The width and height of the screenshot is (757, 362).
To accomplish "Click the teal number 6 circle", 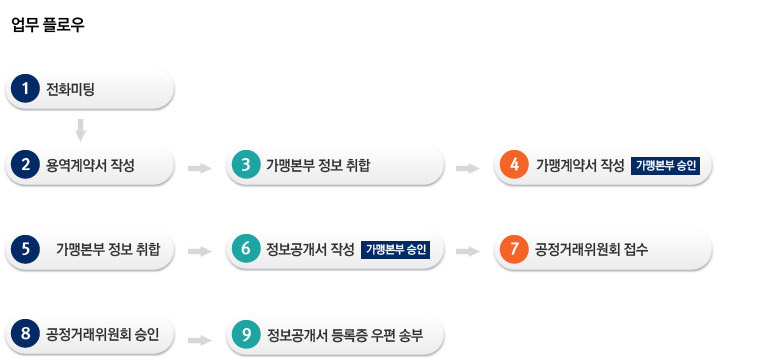I will coord(246,250).
